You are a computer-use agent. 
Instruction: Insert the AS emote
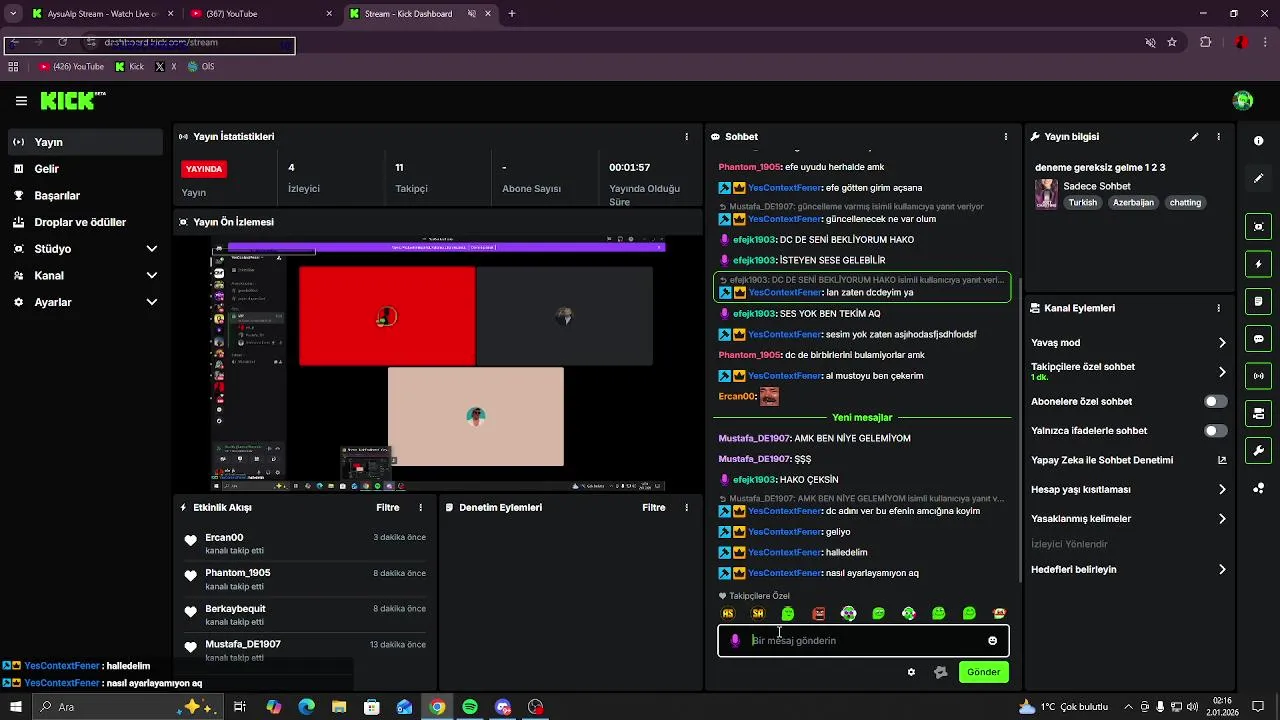point(728,614)
